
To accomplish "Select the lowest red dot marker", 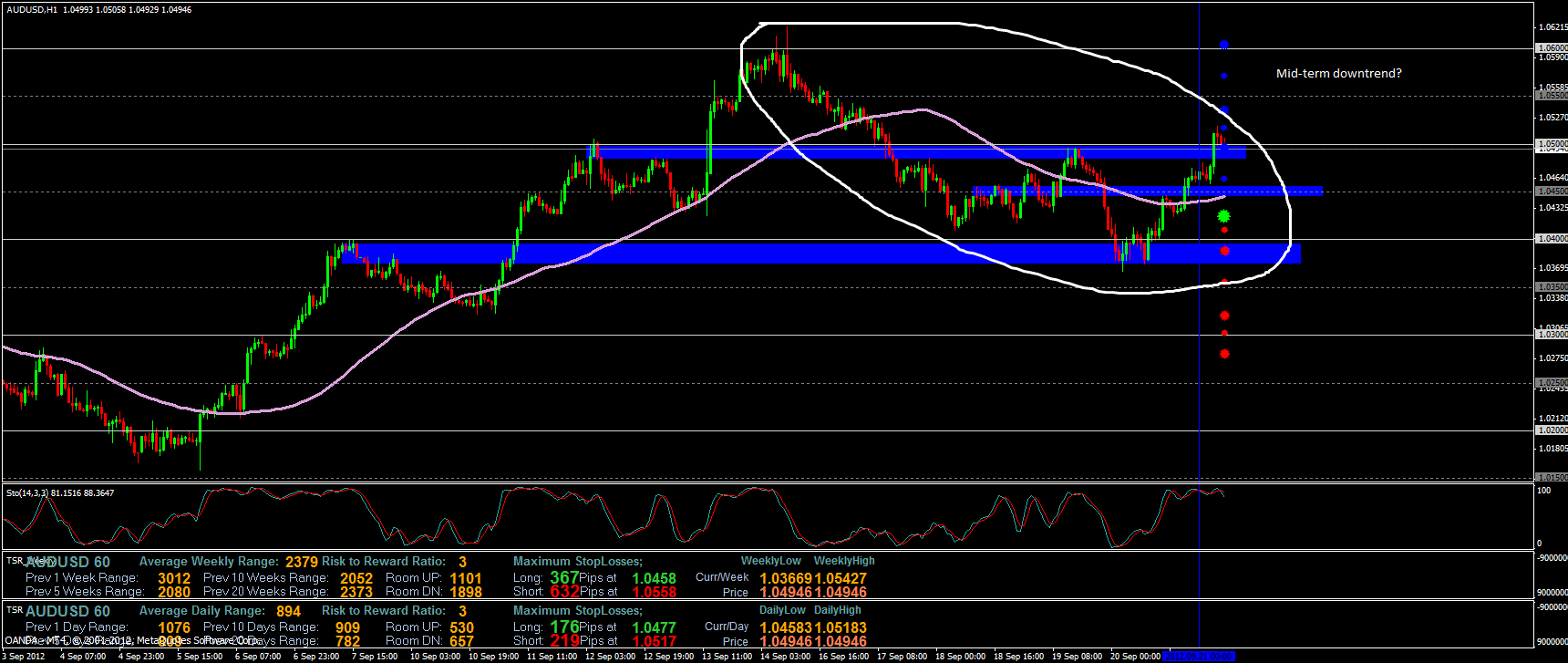I will click(x=1224, y=354).
